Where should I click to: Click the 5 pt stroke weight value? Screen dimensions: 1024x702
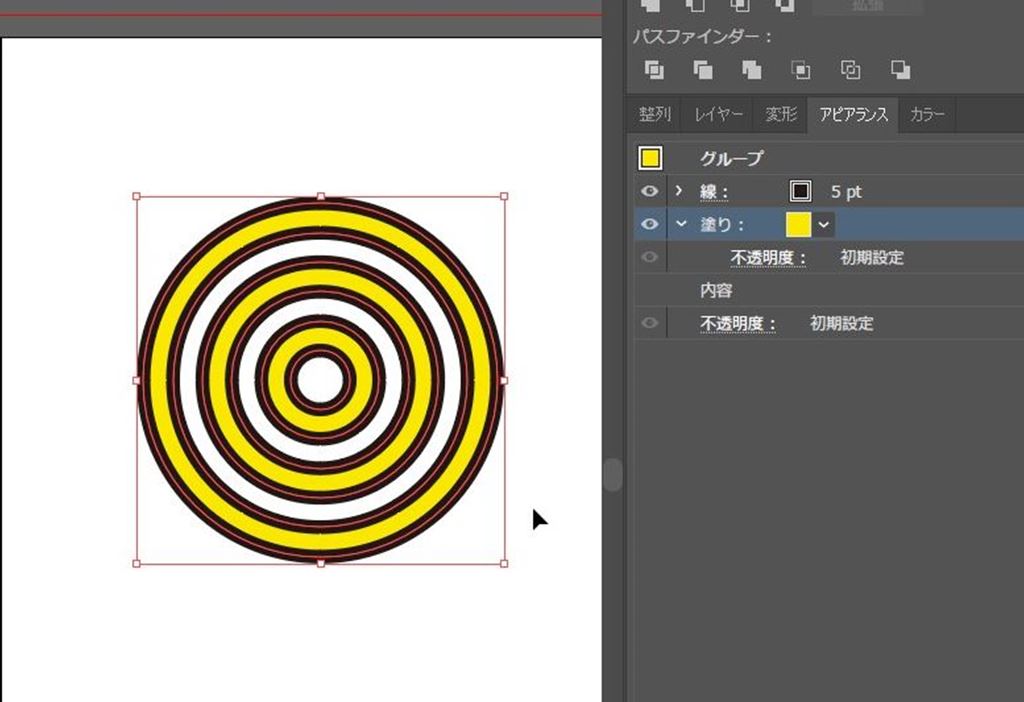846,191
